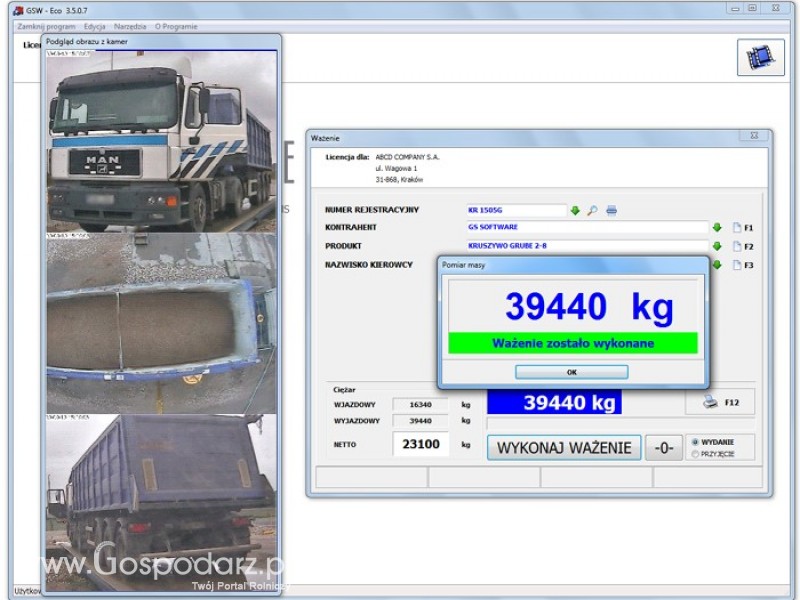Click the F12 print button icon
Screen dimensions: 800x600
pyautogui.click(x=711, y=402)
